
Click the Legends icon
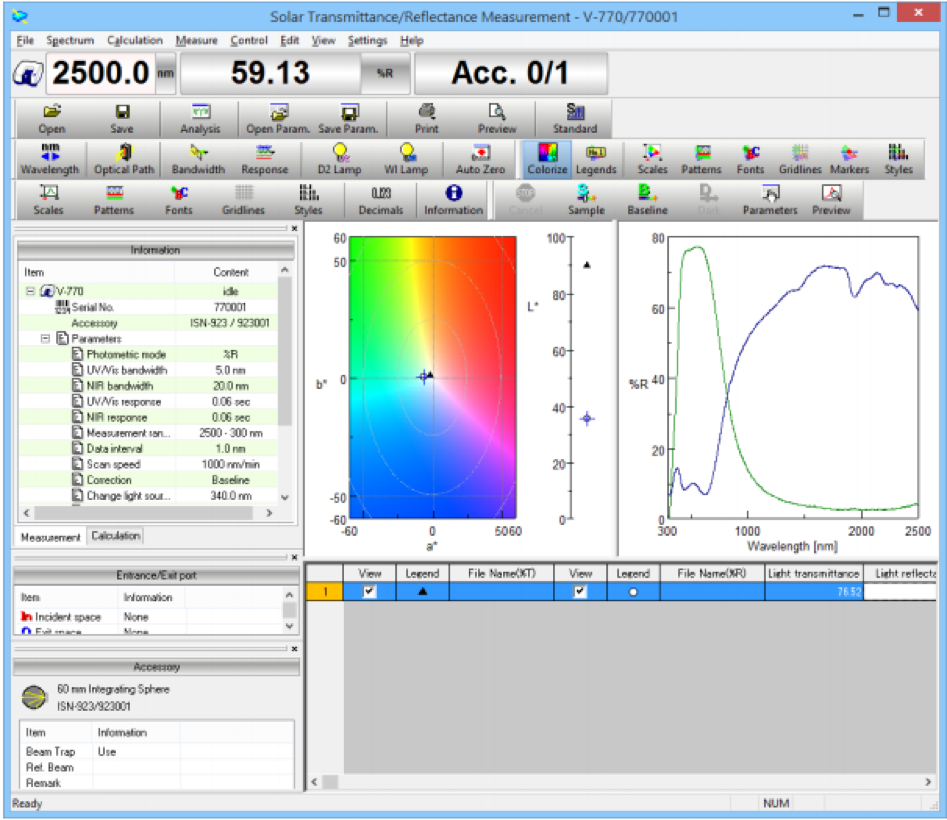click(597, 160)
